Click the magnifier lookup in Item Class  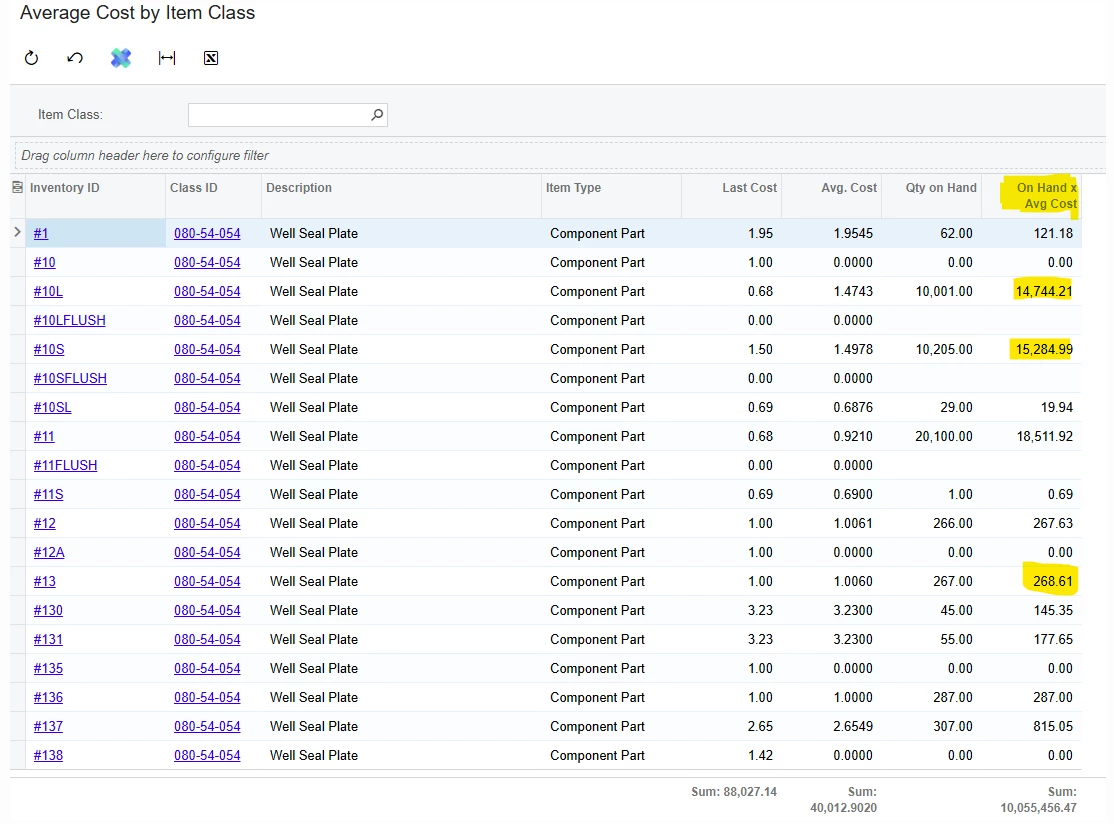point(377,114)
